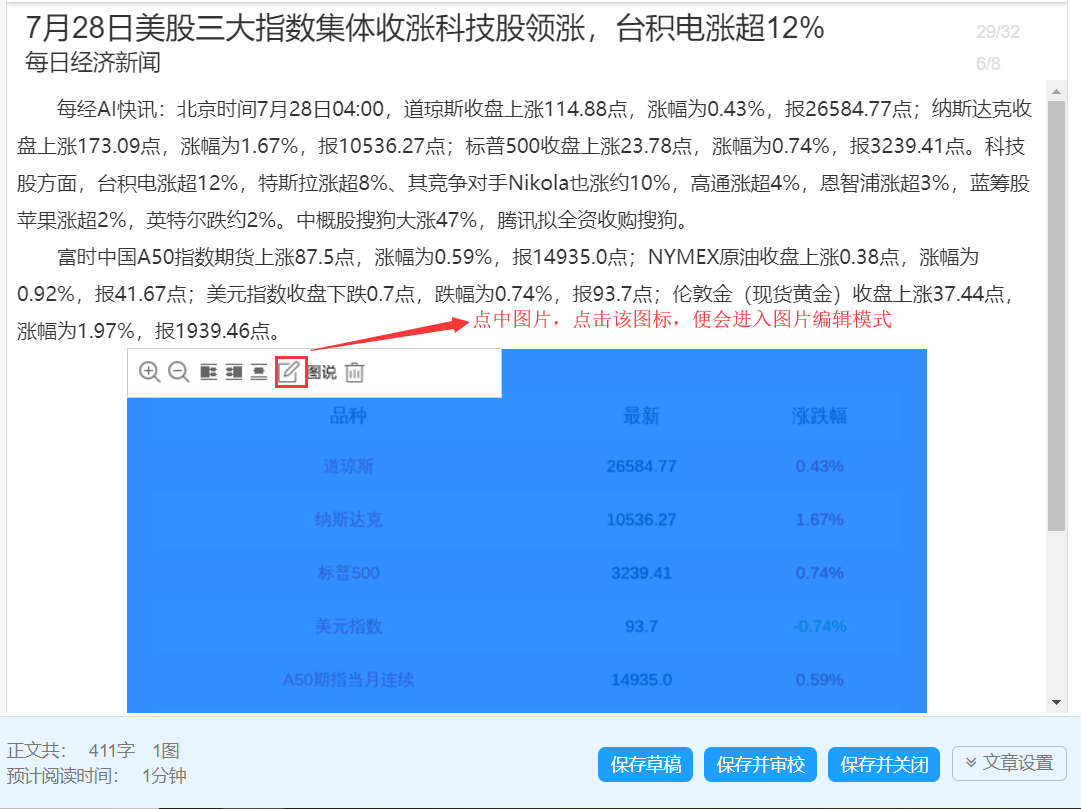This screenshot has height=809, width=1081.
Task: Click the 14935.0 value
Action: pyautogui.click(x=641, y=679)
